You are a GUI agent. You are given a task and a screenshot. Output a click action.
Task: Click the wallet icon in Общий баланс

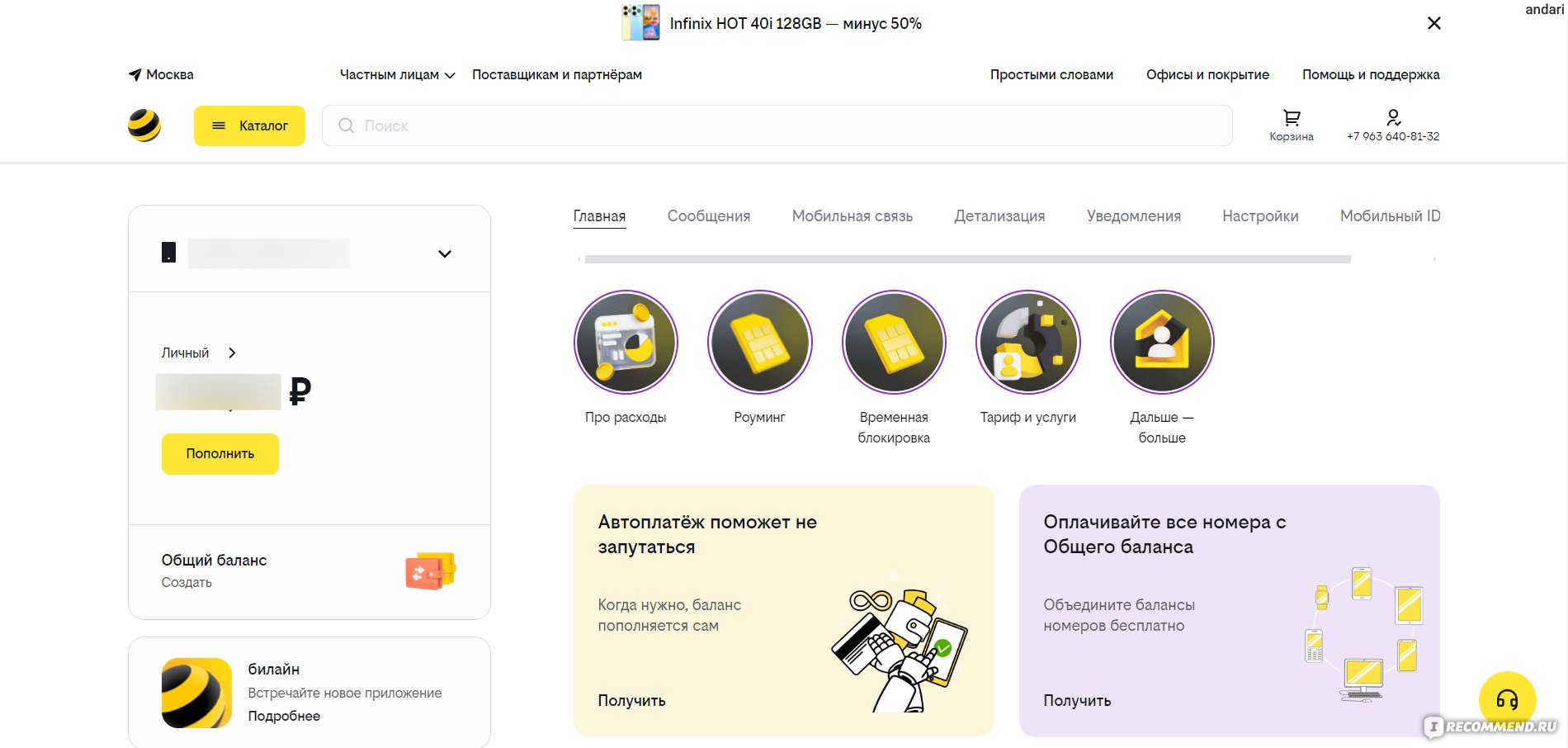[431, 570]
